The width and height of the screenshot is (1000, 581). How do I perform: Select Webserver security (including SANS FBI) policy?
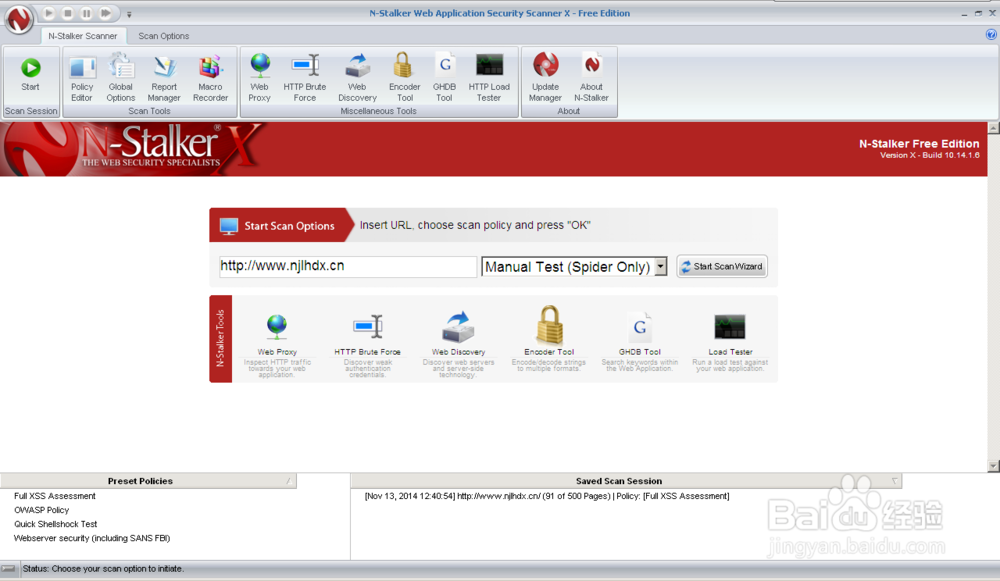point(92,538)
